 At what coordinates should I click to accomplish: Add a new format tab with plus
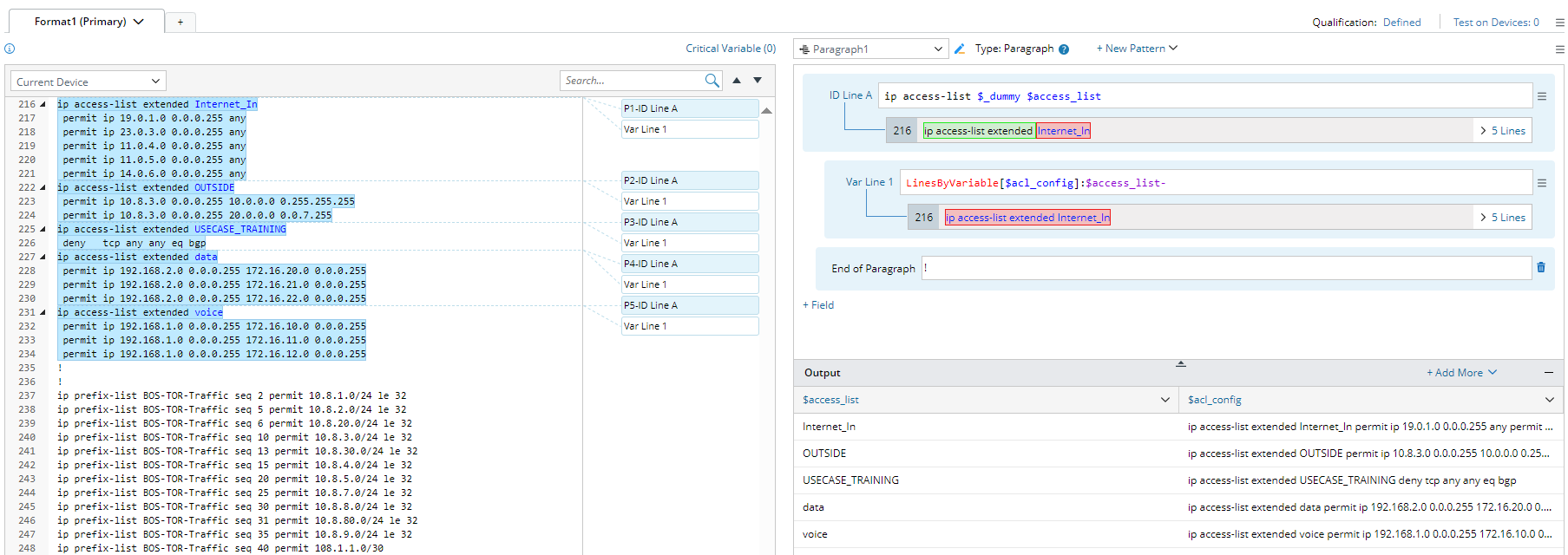(180, 23)
